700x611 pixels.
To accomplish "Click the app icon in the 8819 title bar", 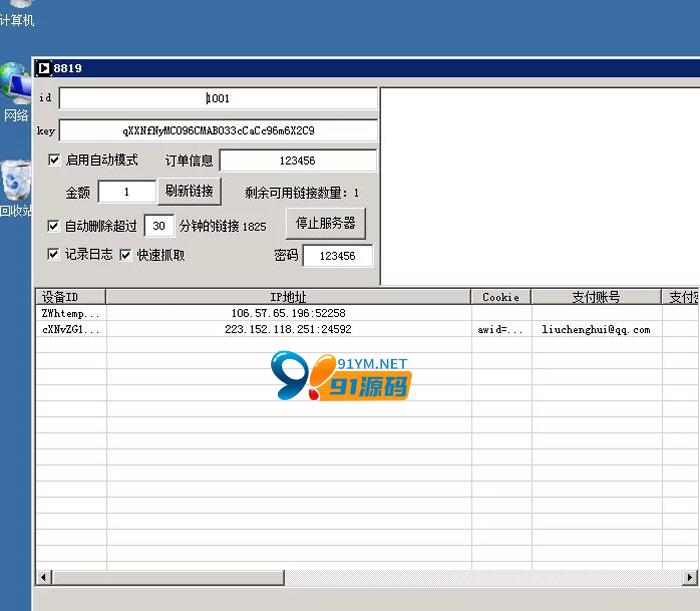I will pos(44,68).
